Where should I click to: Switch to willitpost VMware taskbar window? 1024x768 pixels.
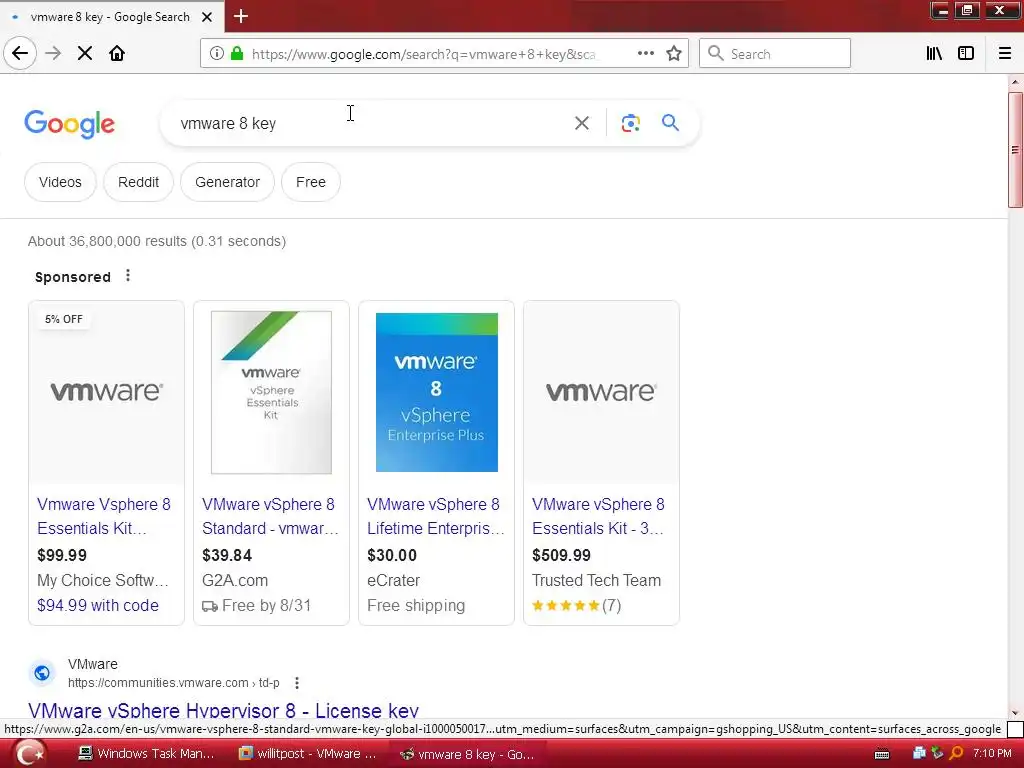307,754
